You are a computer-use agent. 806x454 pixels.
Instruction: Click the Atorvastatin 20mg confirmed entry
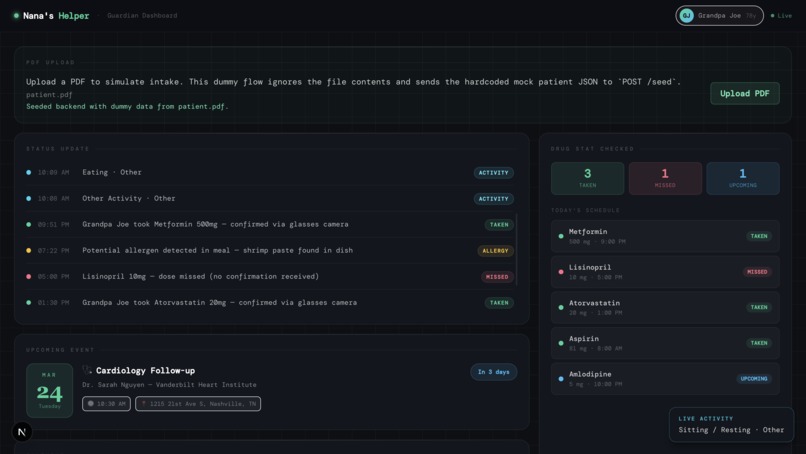click(x=270, y=302)
